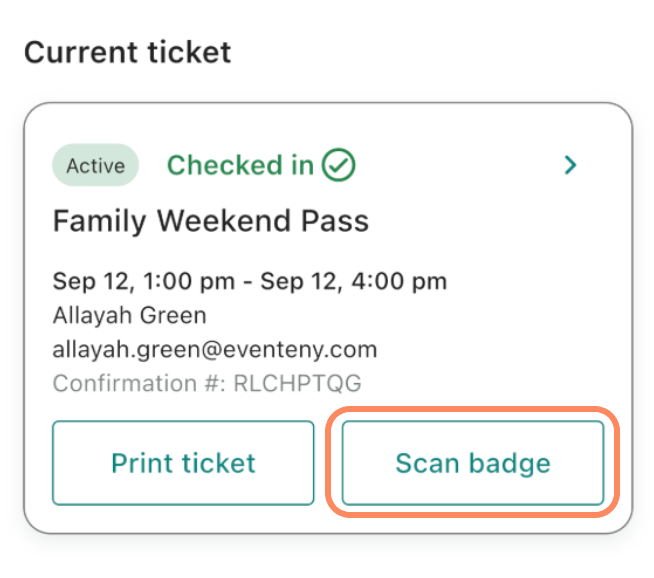The height and width of the screenshot is (578, 654).
Task: Expand ticket details with right chevron
Action: [x=571, y=165]
